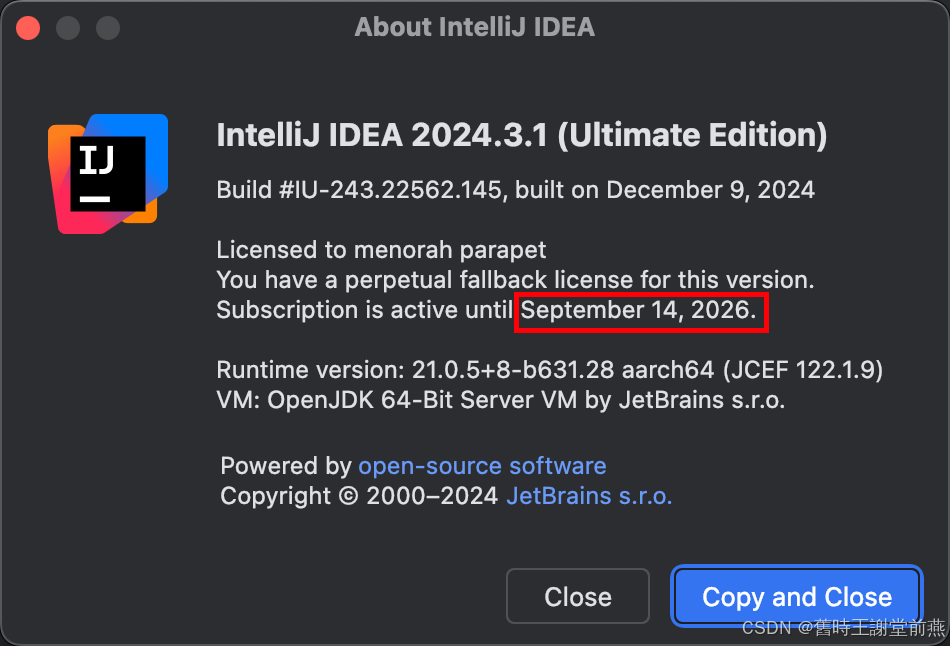Click the Copyright © 2000–2024 text

(x=359, y=496)
